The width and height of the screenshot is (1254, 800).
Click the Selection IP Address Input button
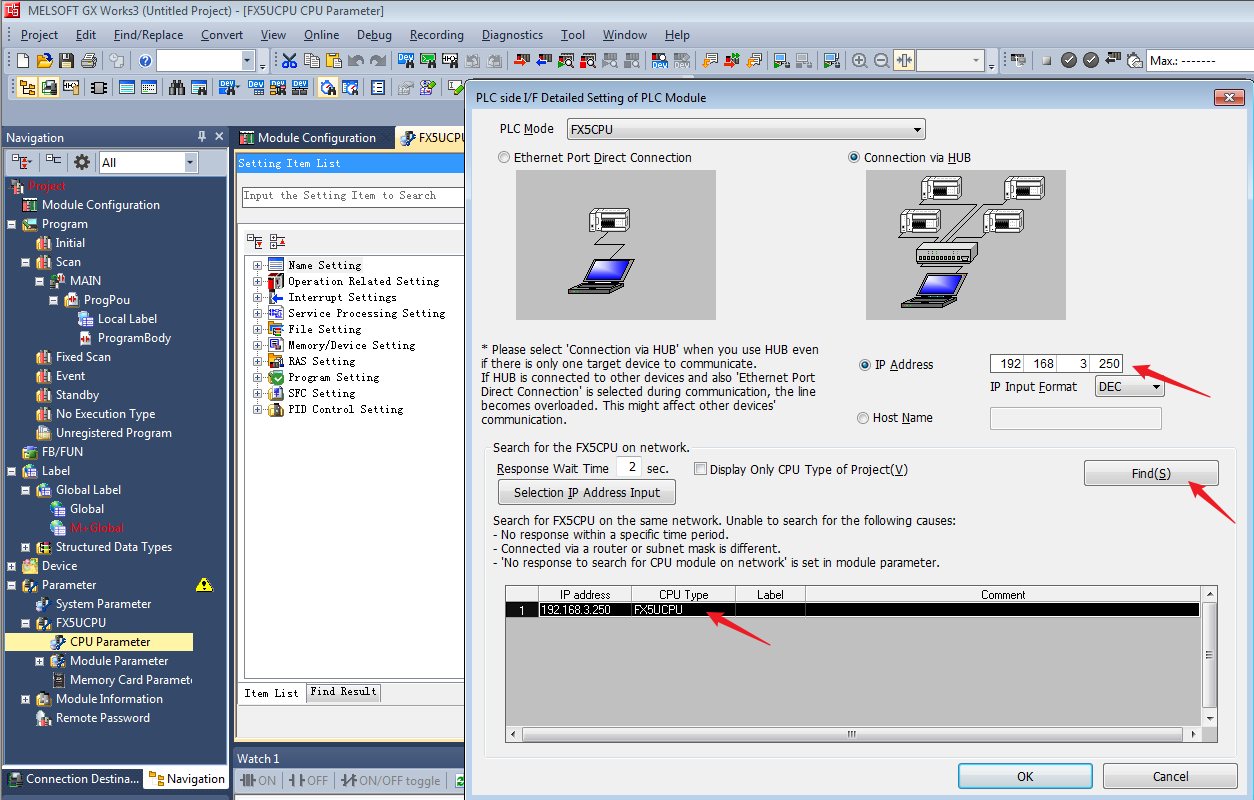[x=586, y=493]
